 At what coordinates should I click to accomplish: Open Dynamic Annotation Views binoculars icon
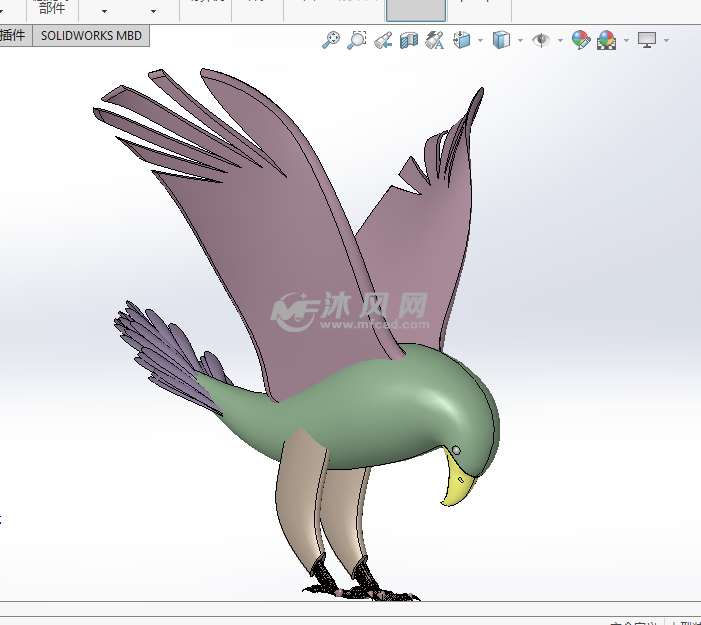[x=434, y=40]
